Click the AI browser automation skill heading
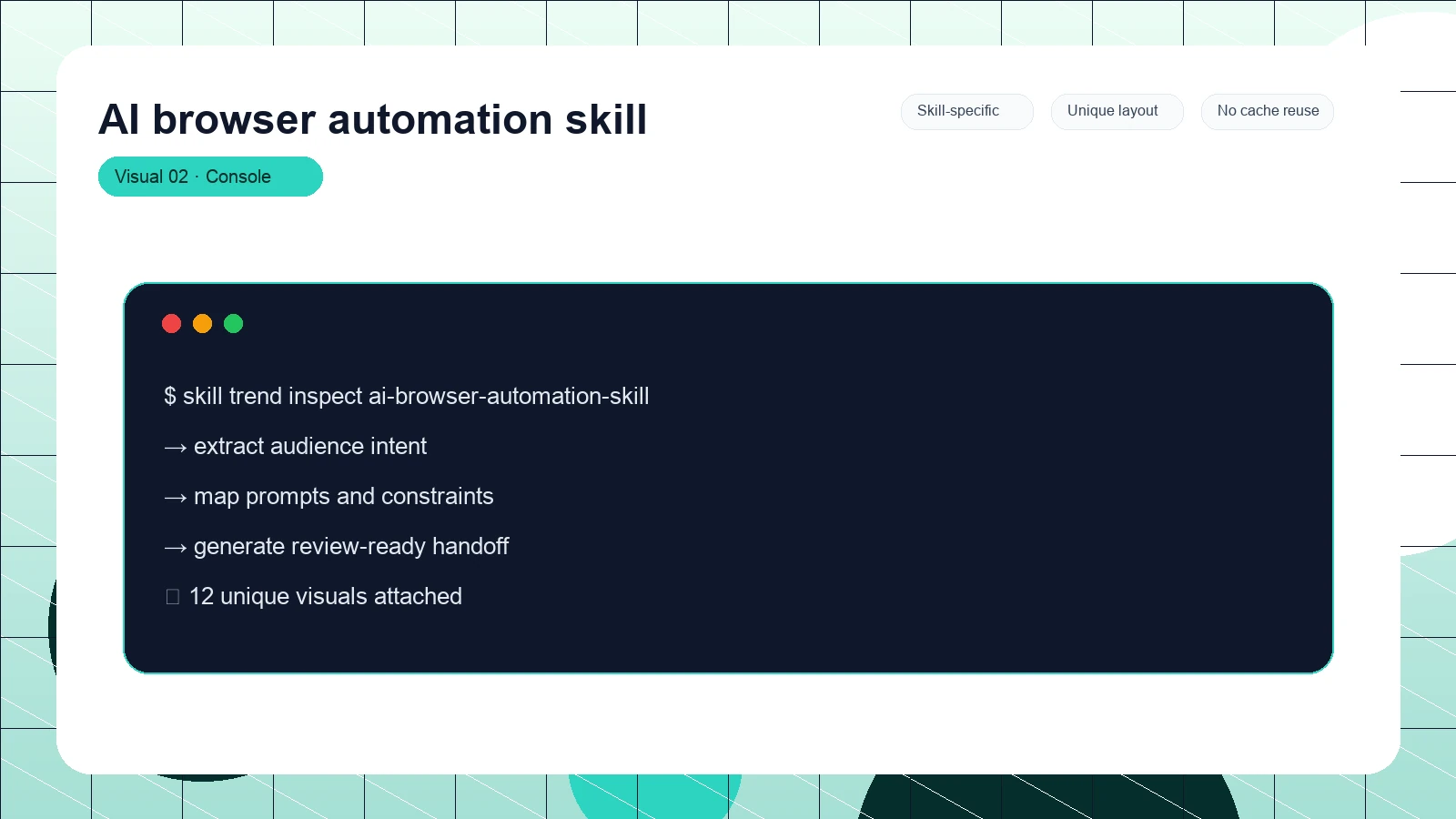Viewport: 1456px width, 819px height. [372, 119]
